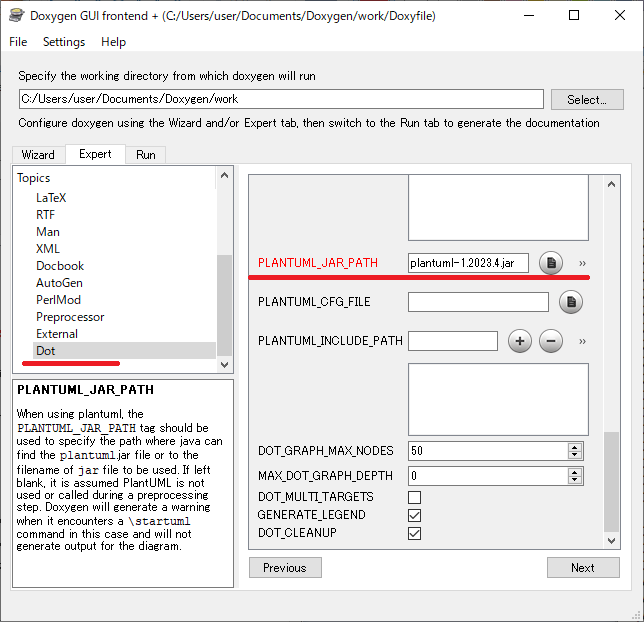Click double-chevron beside PLANTUML_JAR_PATH row
Screen dimensions: 644x622
pyautogui.click(x=582, y=263)
